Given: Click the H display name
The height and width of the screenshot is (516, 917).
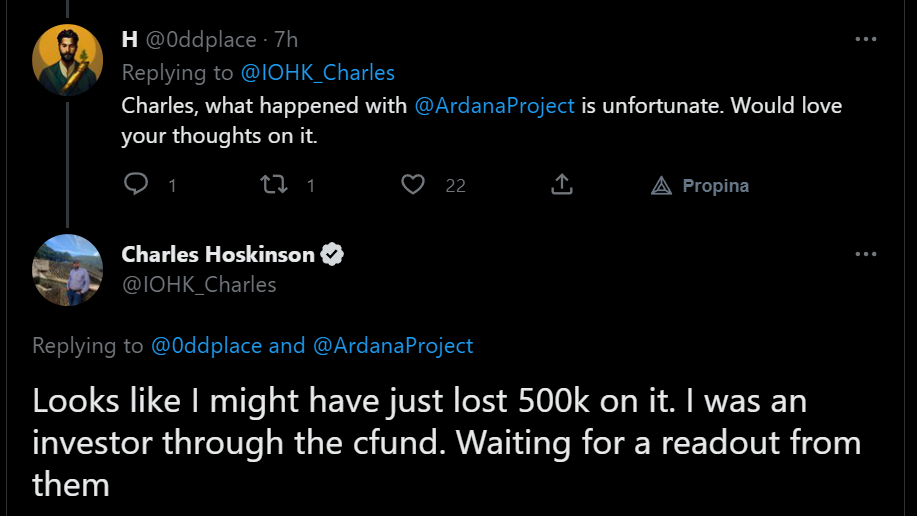Looking at the screenshot, I should [129, 40].
